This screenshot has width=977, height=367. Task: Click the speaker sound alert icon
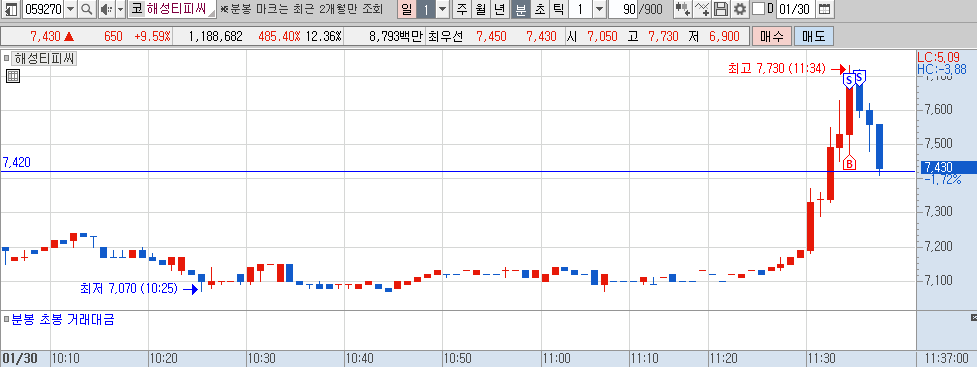click(105, 9)
